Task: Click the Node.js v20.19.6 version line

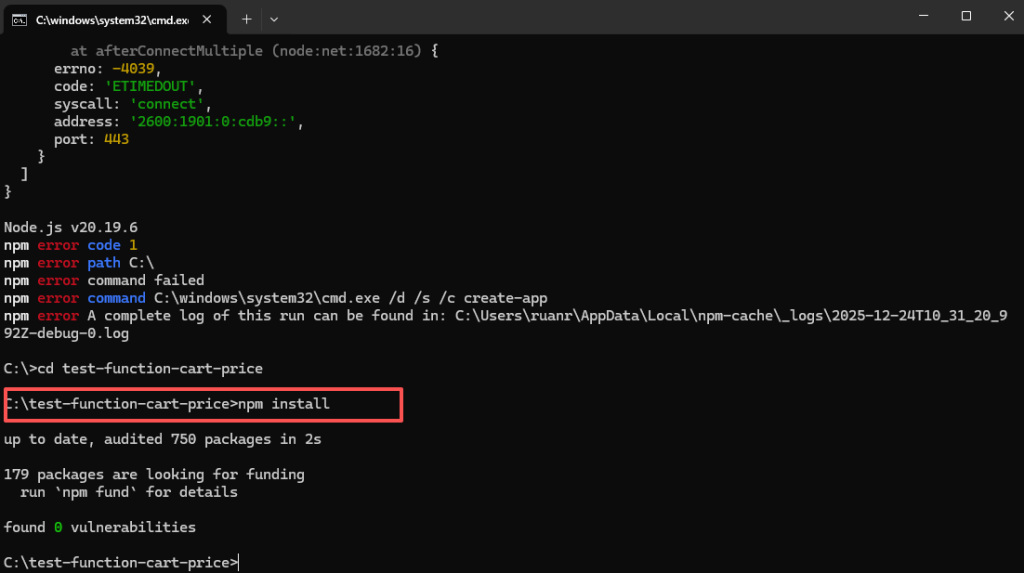Action: pos(70,227)
